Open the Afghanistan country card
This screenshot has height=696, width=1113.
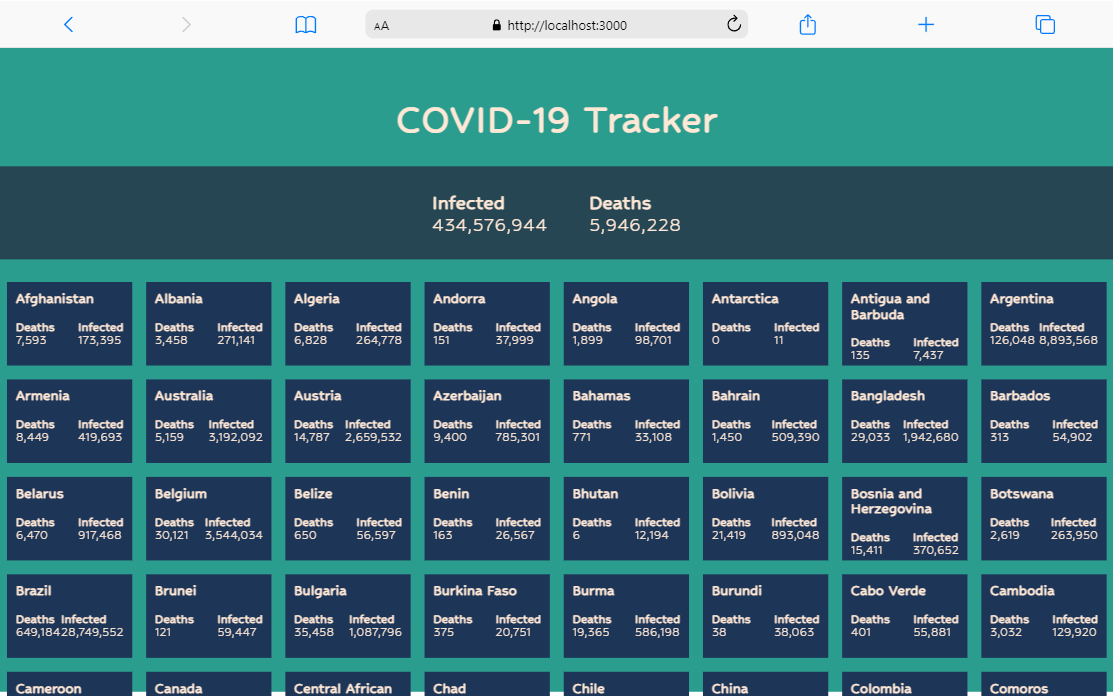70,324
